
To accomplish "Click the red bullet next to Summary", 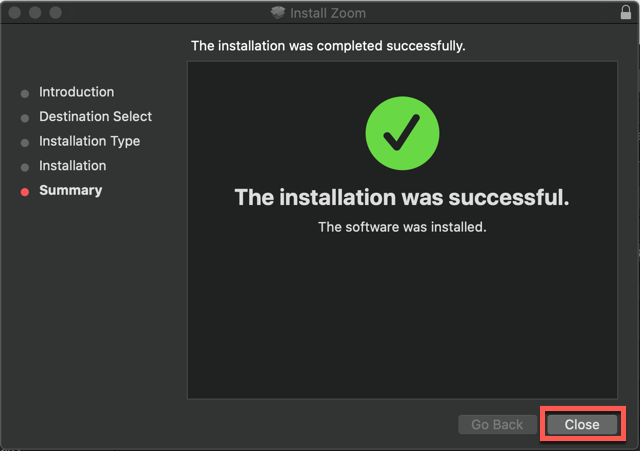I will click(25, 192).
